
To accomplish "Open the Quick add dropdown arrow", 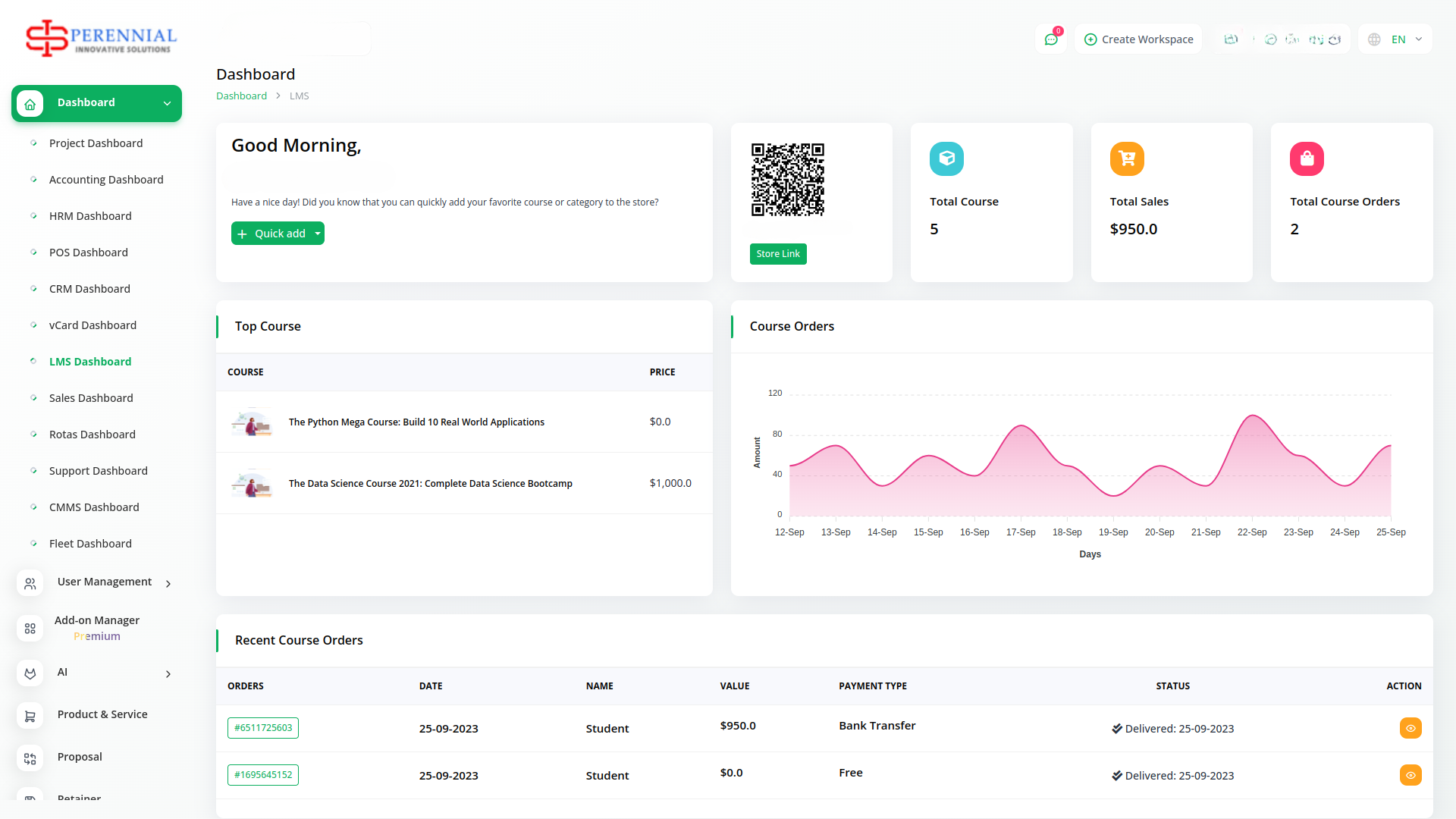I will click(x=318, y=234).
